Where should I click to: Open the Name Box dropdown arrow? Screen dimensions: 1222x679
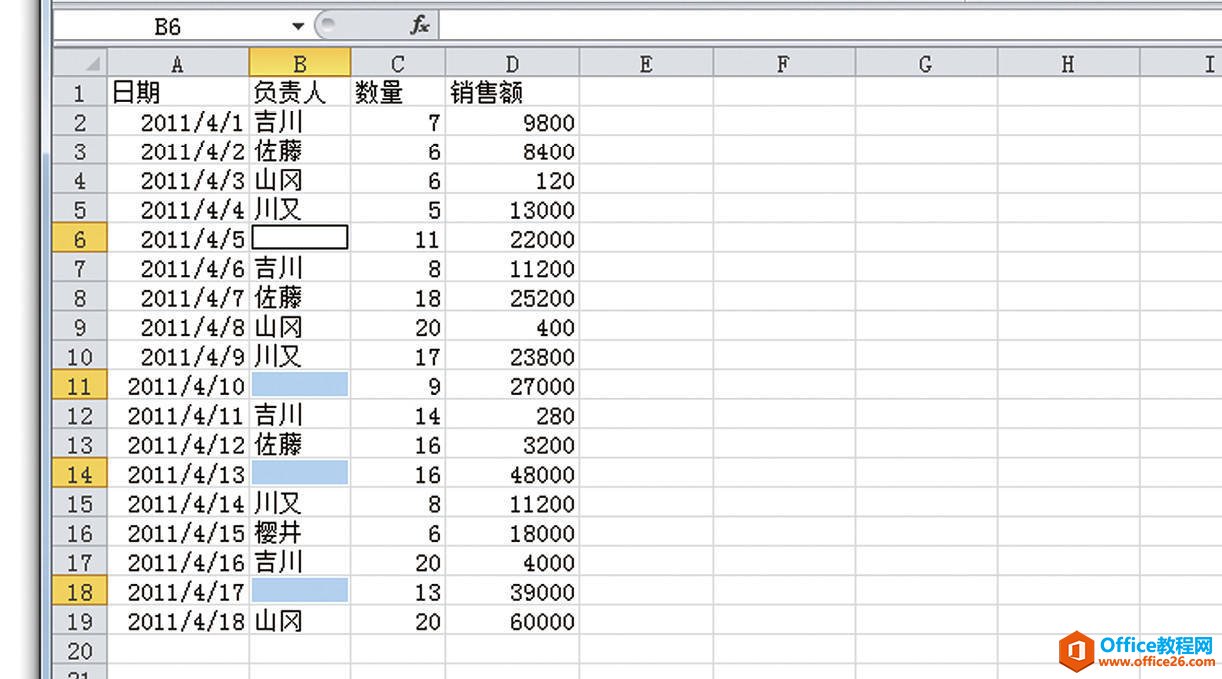coord(297,26)
